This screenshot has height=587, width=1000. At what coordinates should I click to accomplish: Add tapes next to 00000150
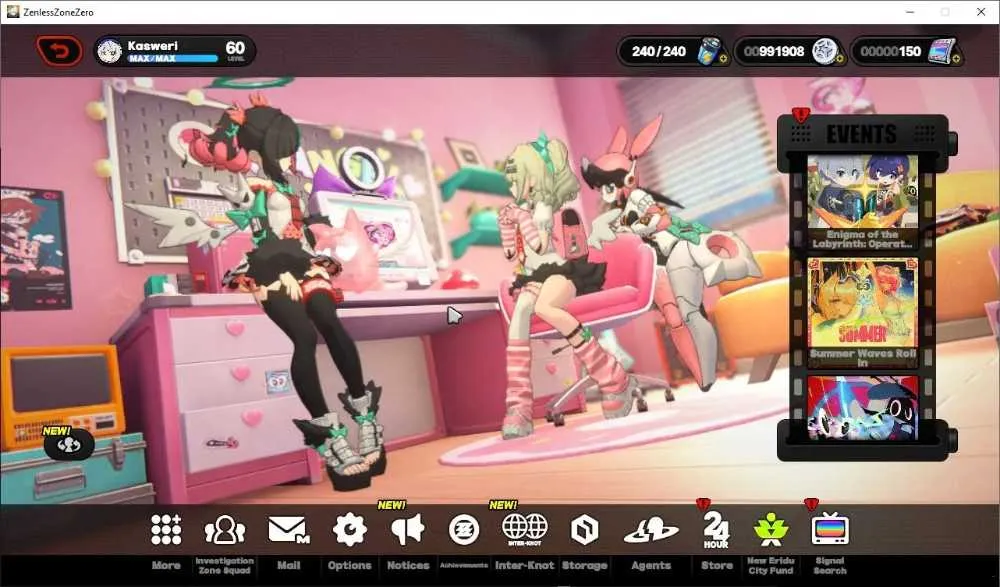click(955, 59)
